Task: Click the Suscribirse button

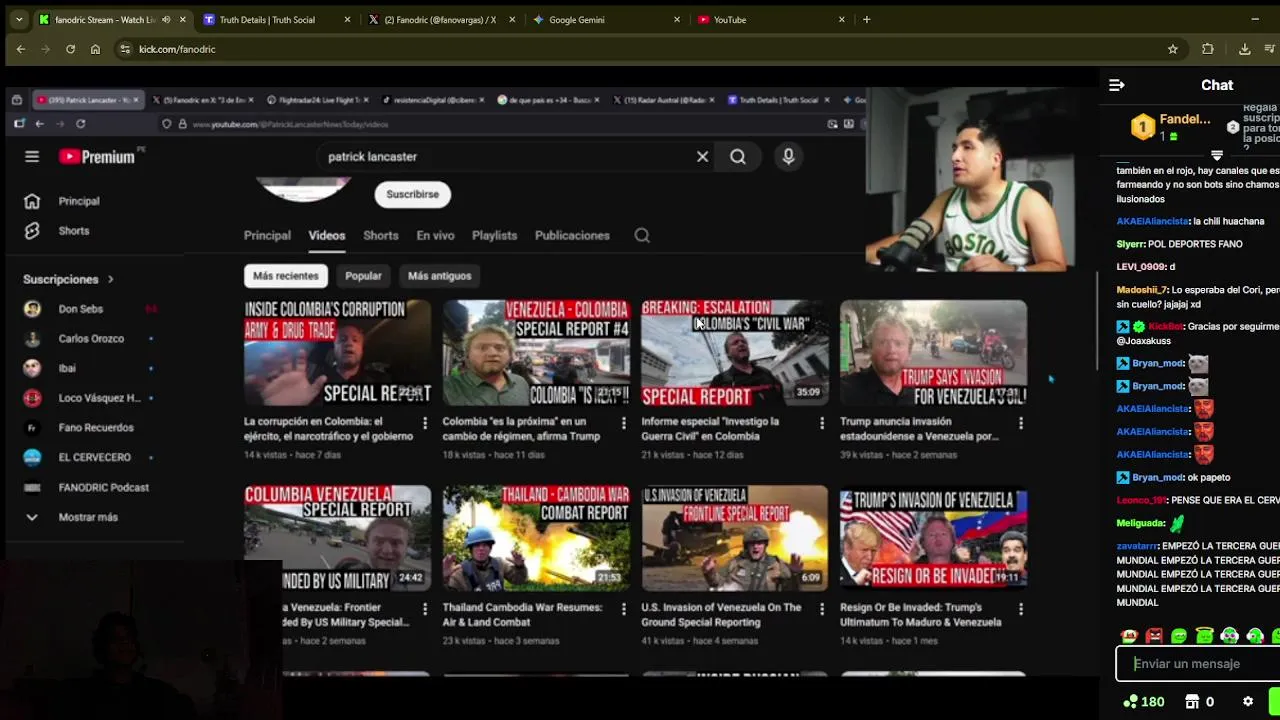Action: click(412, 194)
